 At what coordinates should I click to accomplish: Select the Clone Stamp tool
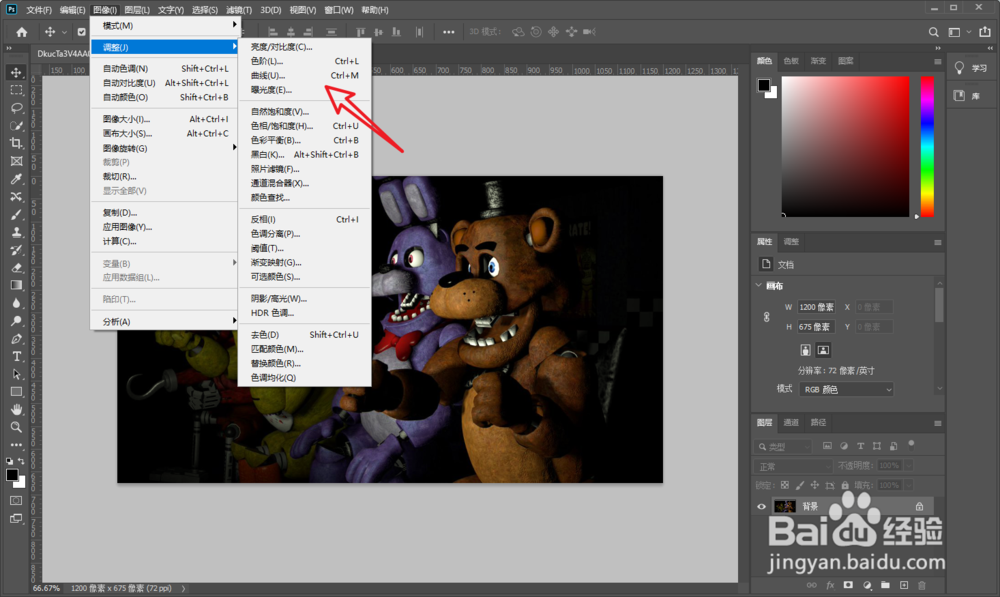pyautogui.click(x=17, y=232)
